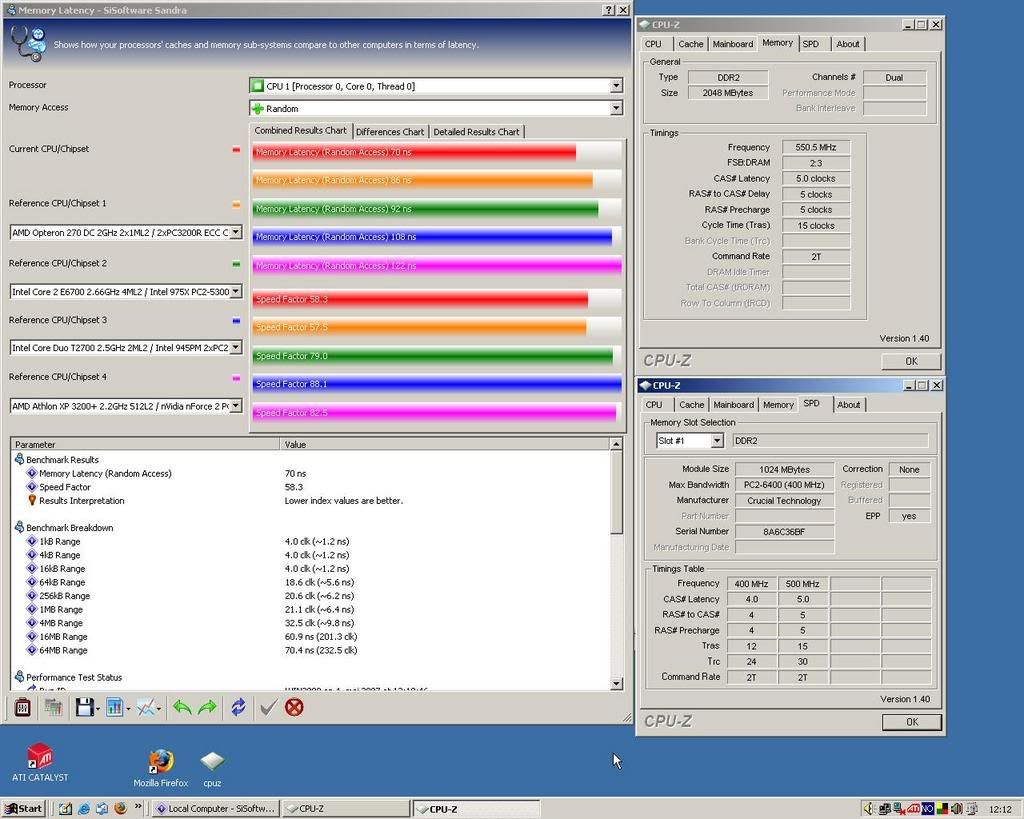
Task: Click the grey checkmark OK icon
Action: (x=268, y=707)
